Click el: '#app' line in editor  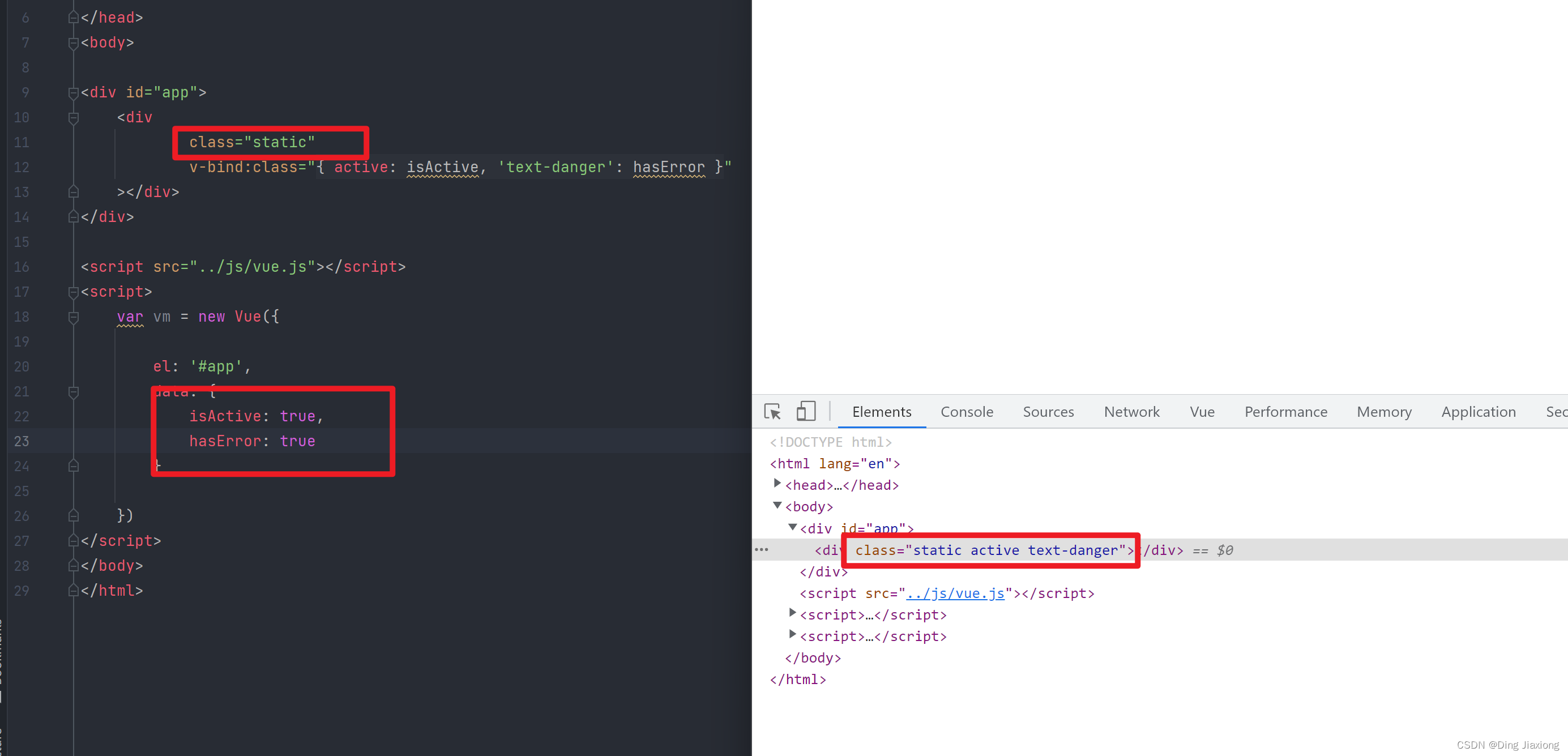(x=202, y=366)
